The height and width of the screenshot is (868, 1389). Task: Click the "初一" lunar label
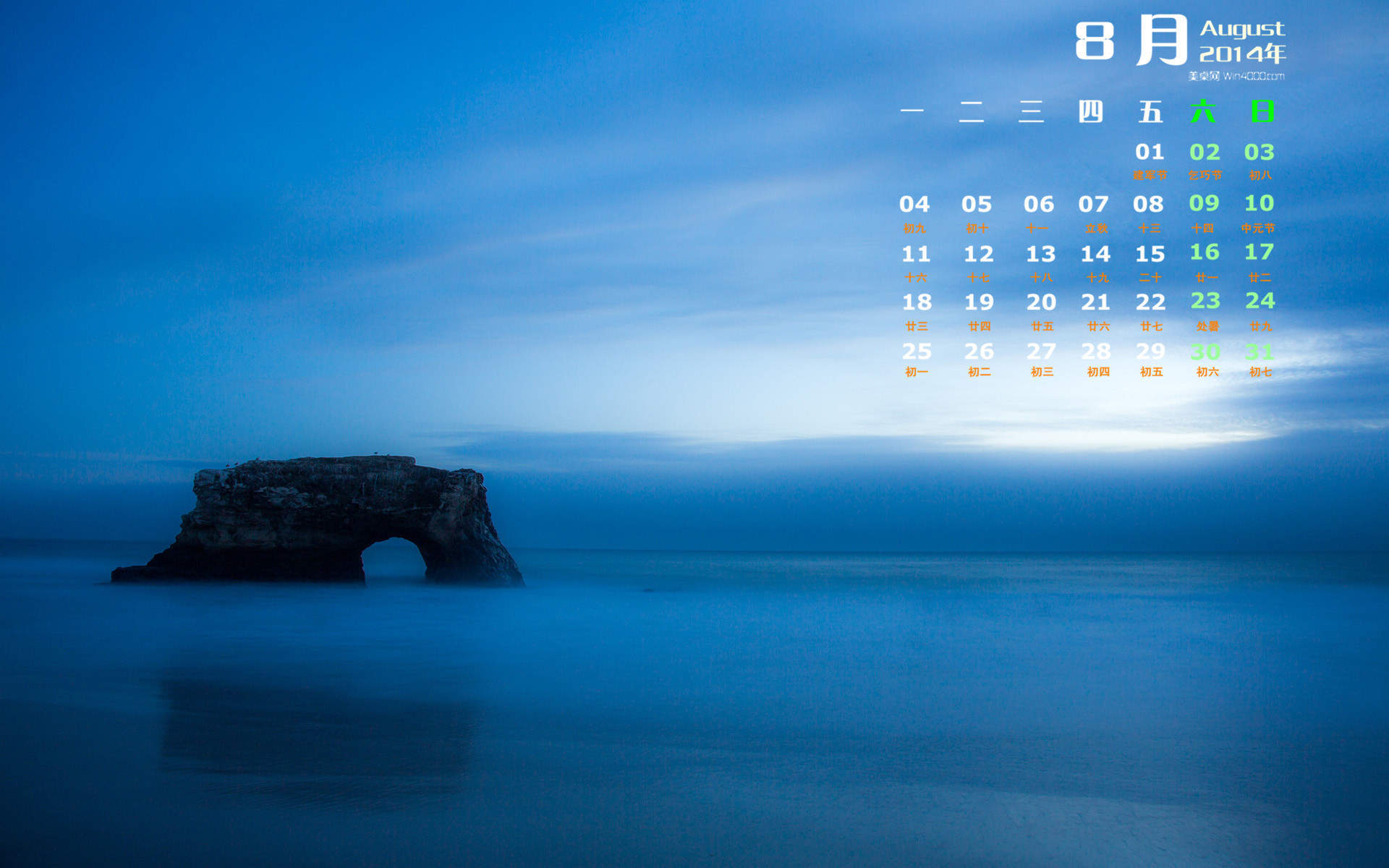click(917, 372)
